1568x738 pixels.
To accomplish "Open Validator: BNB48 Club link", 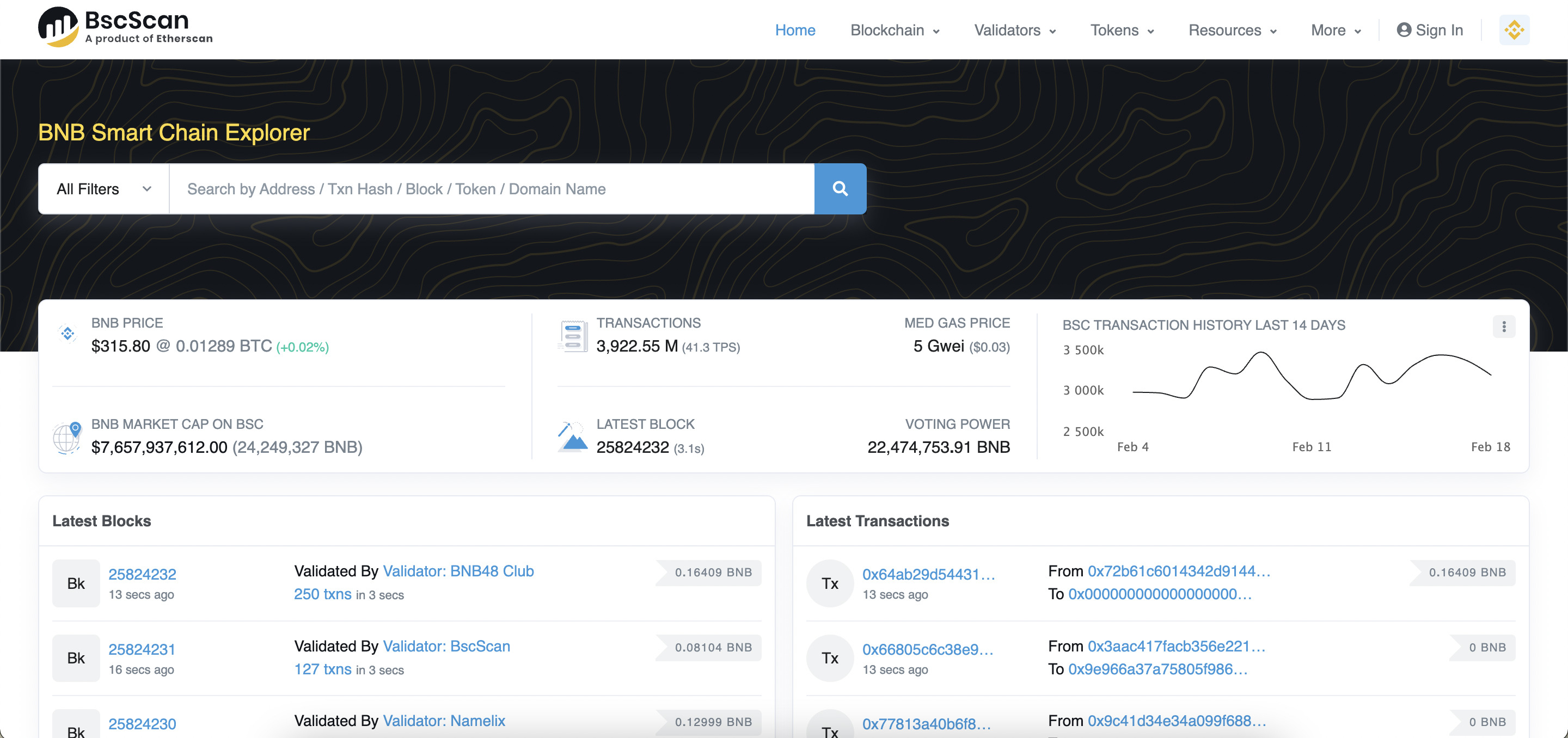I will (458, 571).
